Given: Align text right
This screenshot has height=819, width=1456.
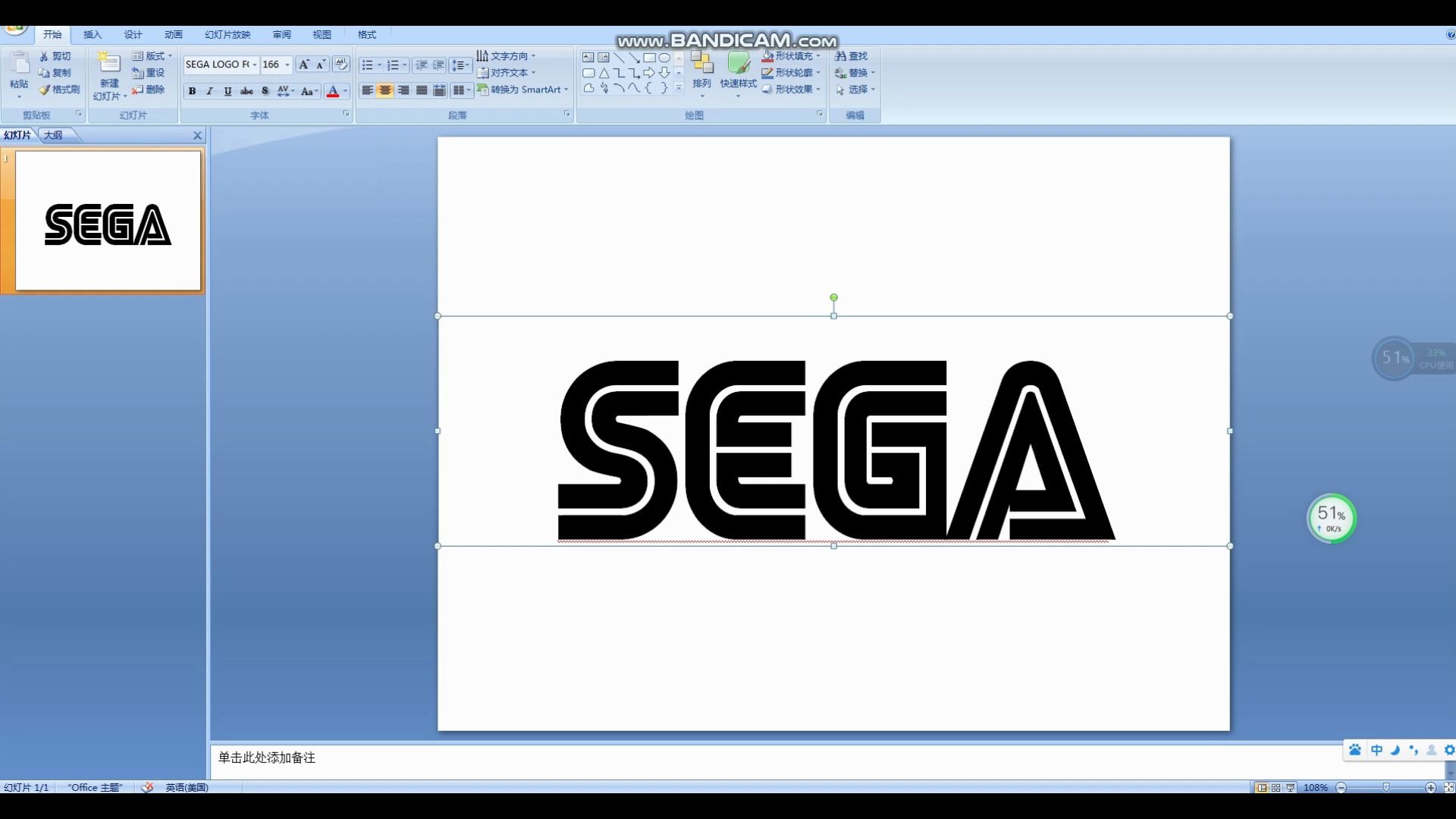Looking at the screenshot, I should pos(403,90).
